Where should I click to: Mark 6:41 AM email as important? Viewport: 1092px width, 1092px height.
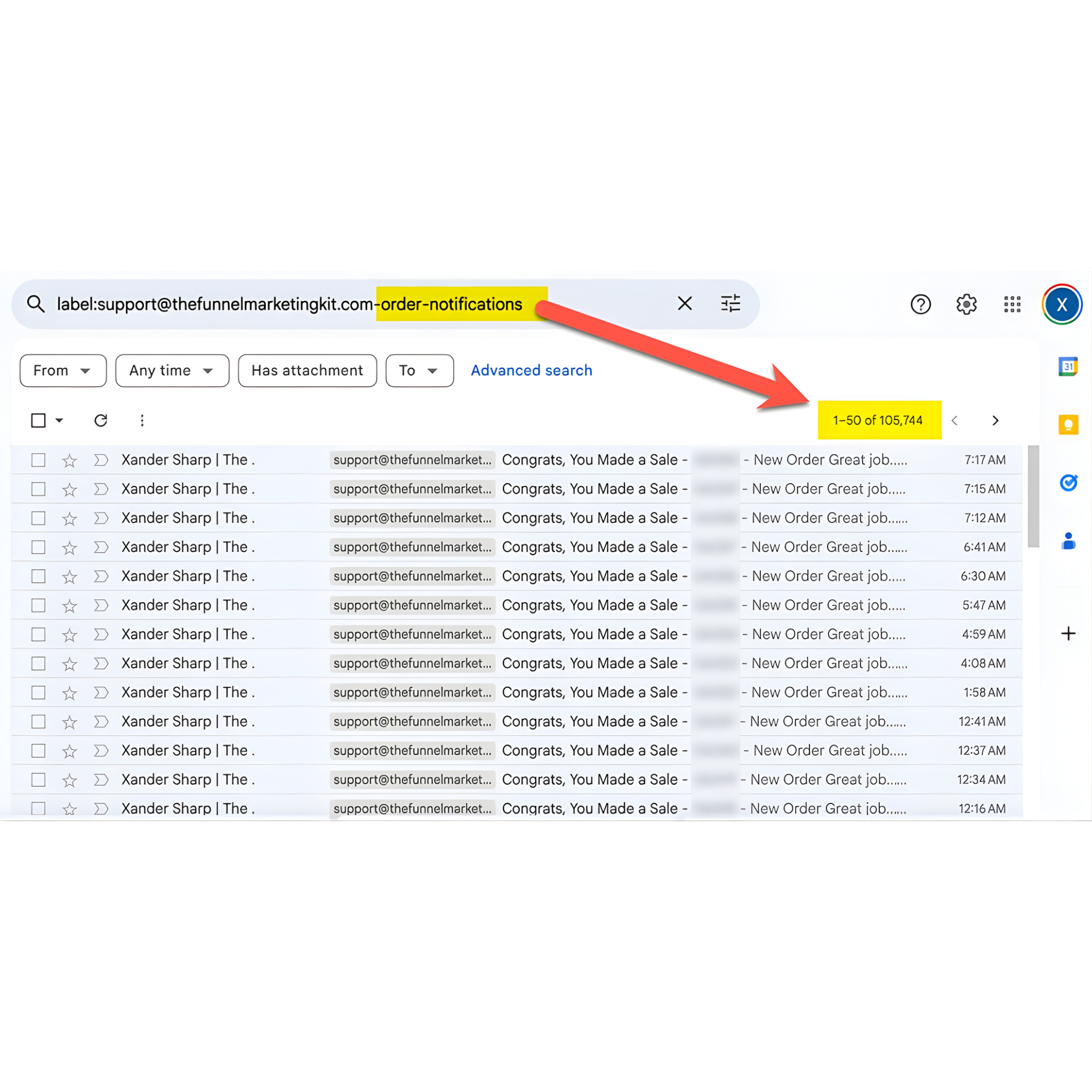(x=101, y=547)
